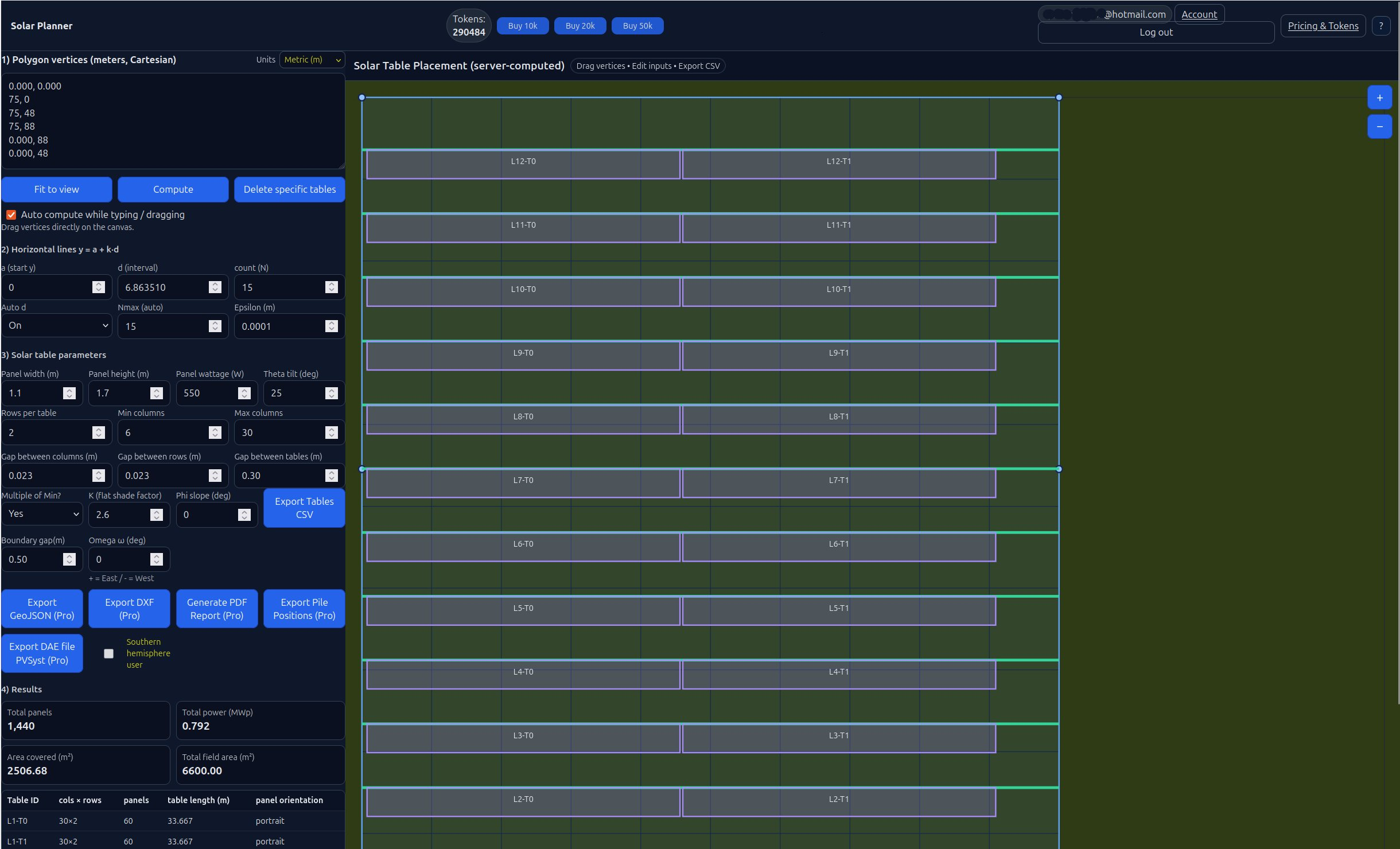This screenshot has height=849, width=1400.
Task: Enable the Southern hemisphere user checkbox
Action: point(109,653)
